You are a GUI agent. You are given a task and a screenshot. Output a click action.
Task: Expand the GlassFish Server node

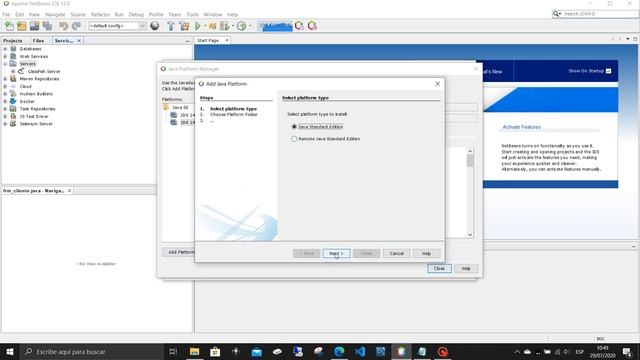pyautogui.click(x=13, y=71)
